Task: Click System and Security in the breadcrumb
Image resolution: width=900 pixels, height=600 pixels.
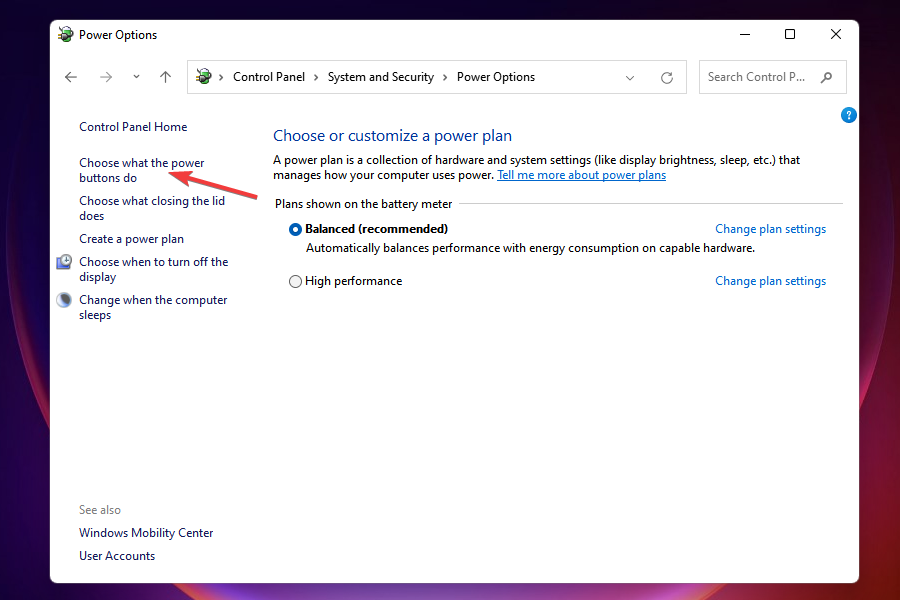Action: click(381, 77)
